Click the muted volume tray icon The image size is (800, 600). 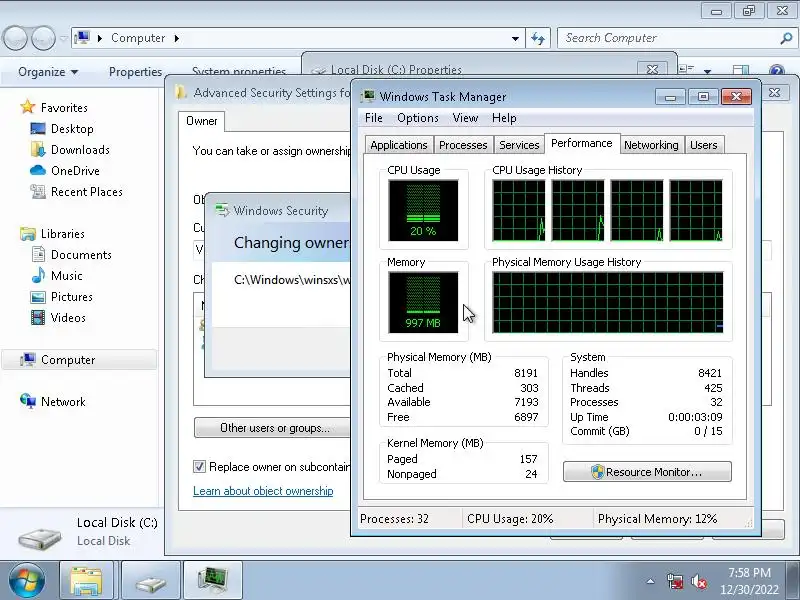[x=699, y=581]
